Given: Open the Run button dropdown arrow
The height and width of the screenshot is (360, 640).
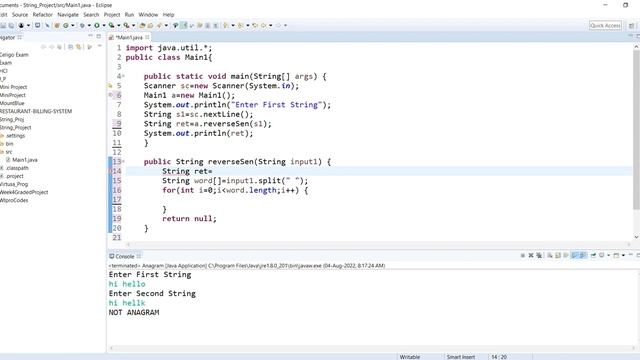Looking at the screenshot, I should point(104,25).
